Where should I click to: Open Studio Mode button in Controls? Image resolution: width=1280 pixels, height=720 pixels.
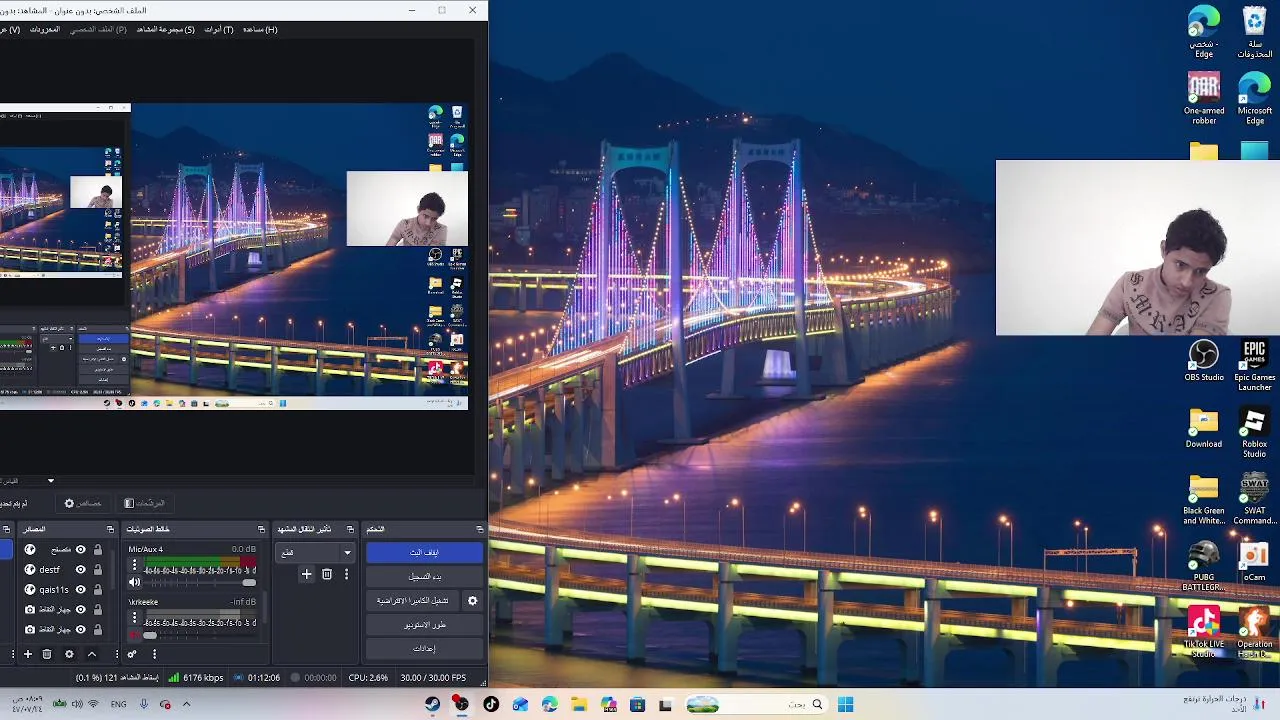pos(424,624)
